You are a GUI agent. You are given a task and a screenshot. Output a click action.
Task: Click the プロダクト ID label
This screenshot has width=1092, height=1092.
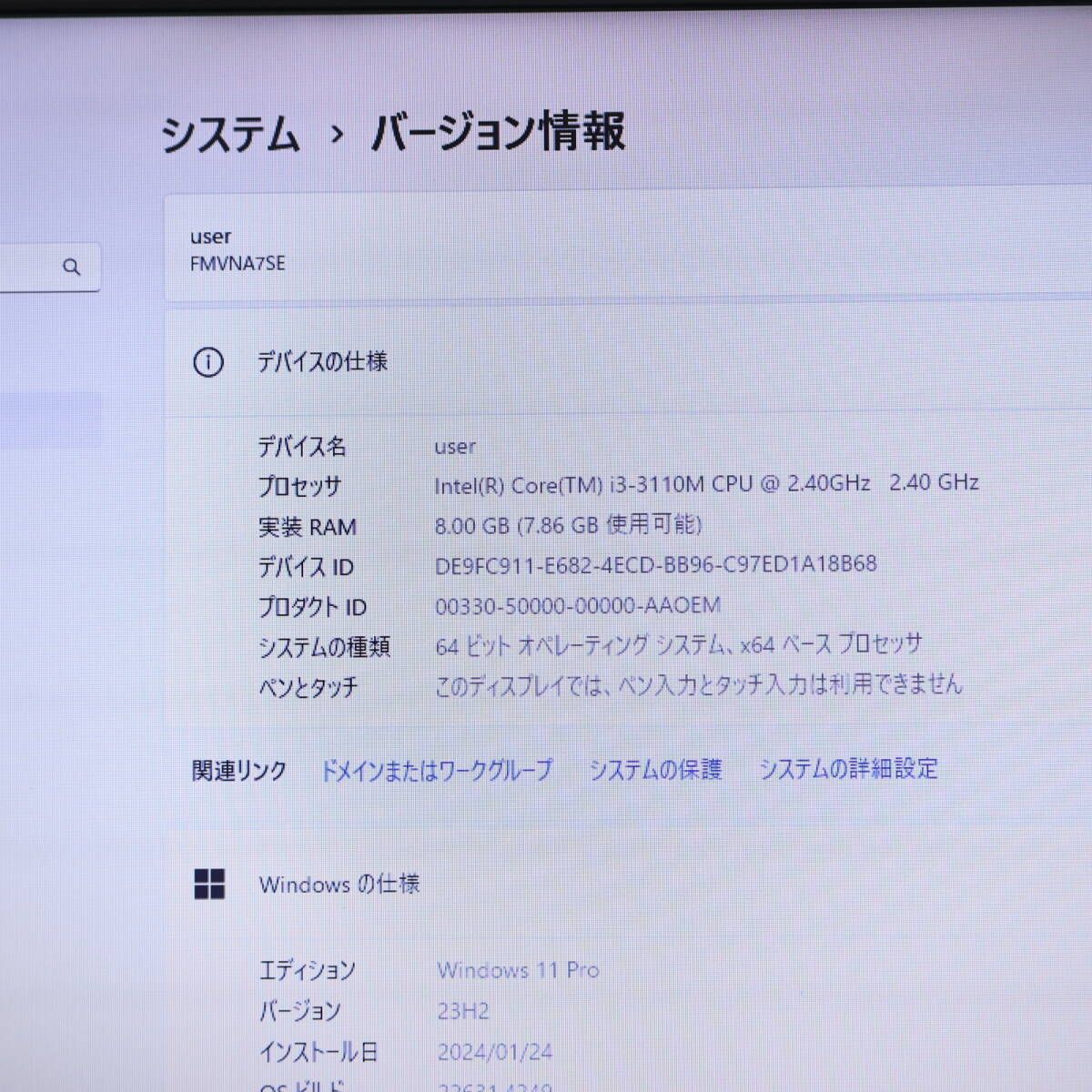[x=312, y=607]
